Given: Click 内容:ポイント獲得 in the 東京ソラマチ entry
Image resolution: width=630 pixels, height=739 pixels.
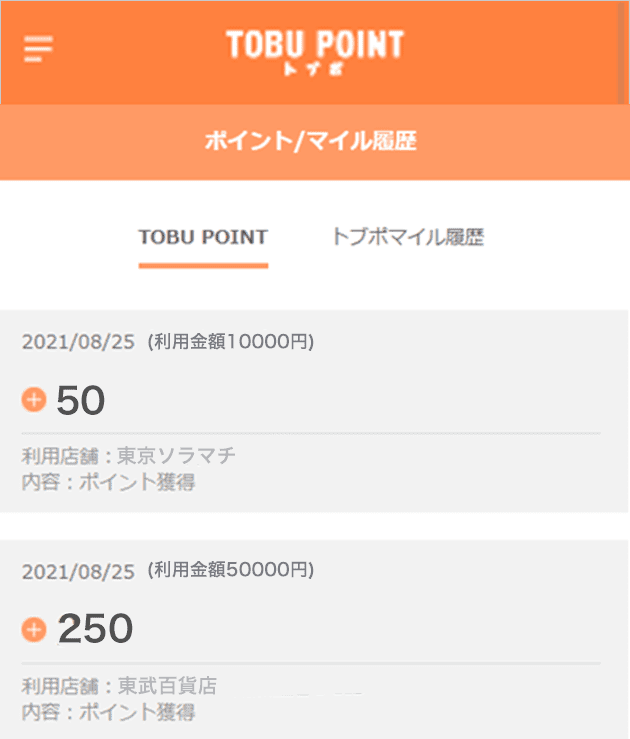Looking at the screenshot, I should pos(108,482).
